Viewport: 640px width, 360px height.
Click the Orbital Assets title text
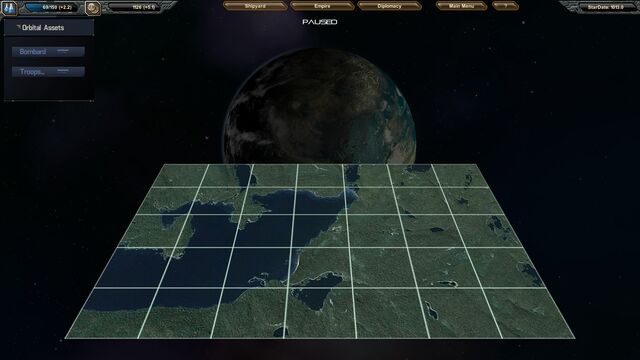coord(43,28)
